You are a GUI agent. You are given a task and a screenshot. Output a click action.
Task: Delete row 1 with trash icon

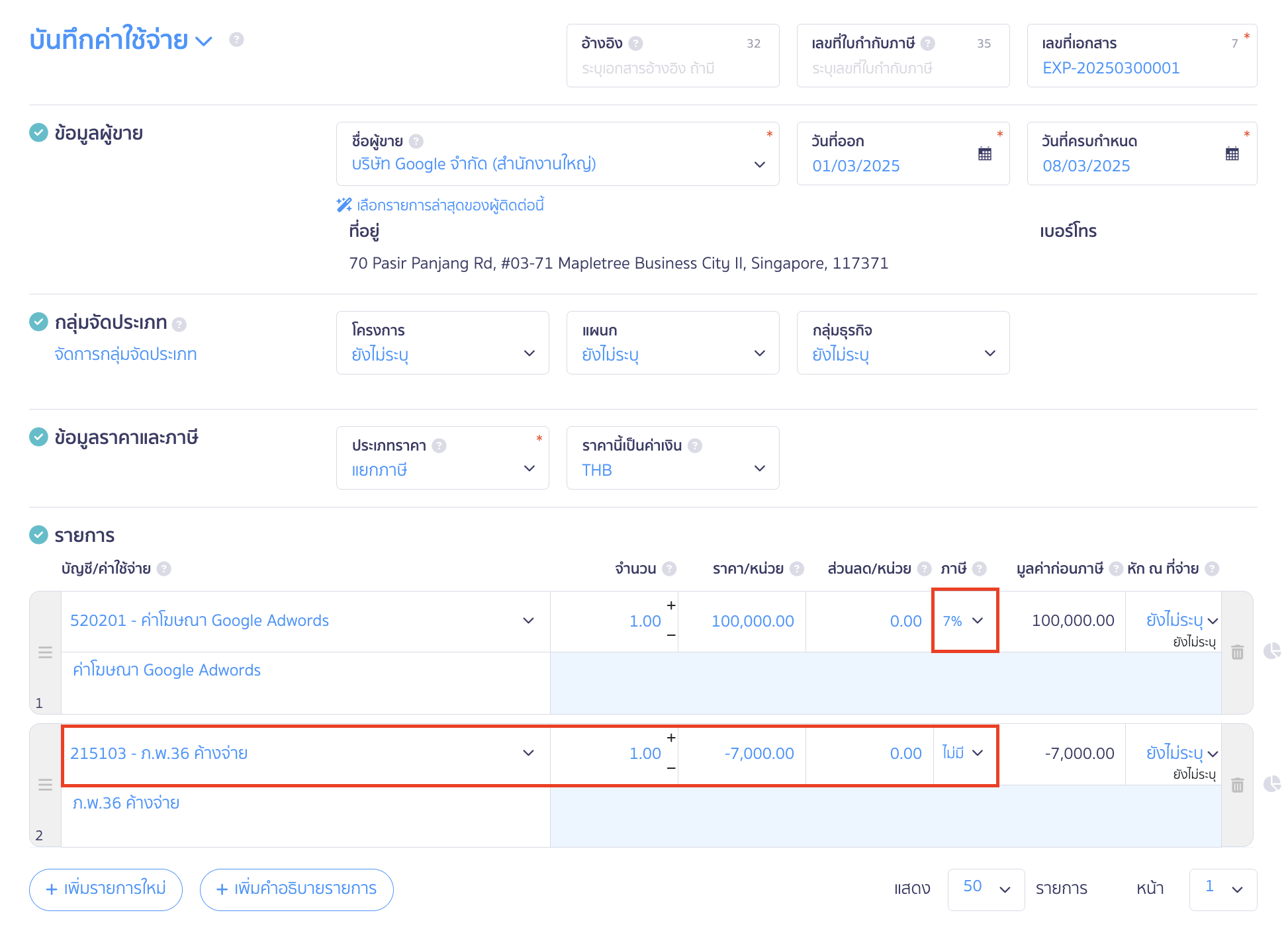pos(1237,652)
